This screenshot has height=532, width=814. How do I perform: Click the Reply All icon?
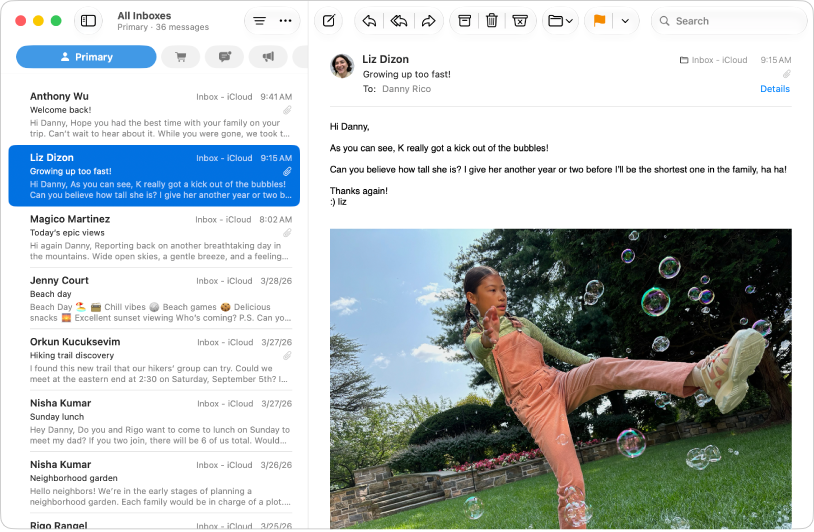[399, 21]
